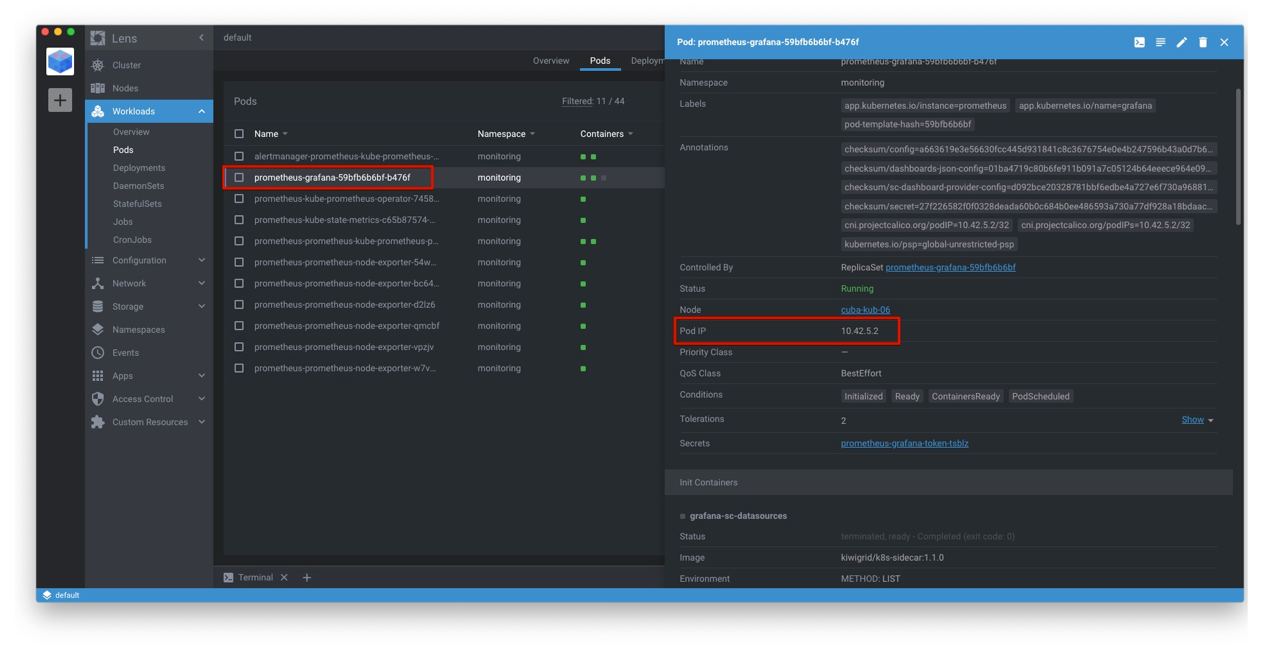Click the Events clock icon
Screen dimensions: 1280x650
(x=97, y=352)
